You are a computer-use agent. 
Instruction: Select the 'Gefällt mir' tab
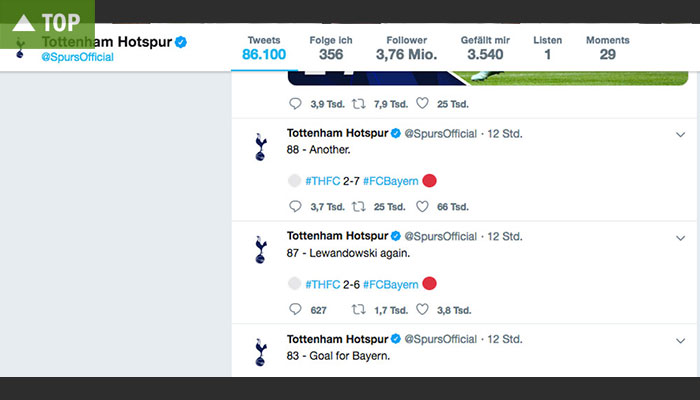(484, 48)
